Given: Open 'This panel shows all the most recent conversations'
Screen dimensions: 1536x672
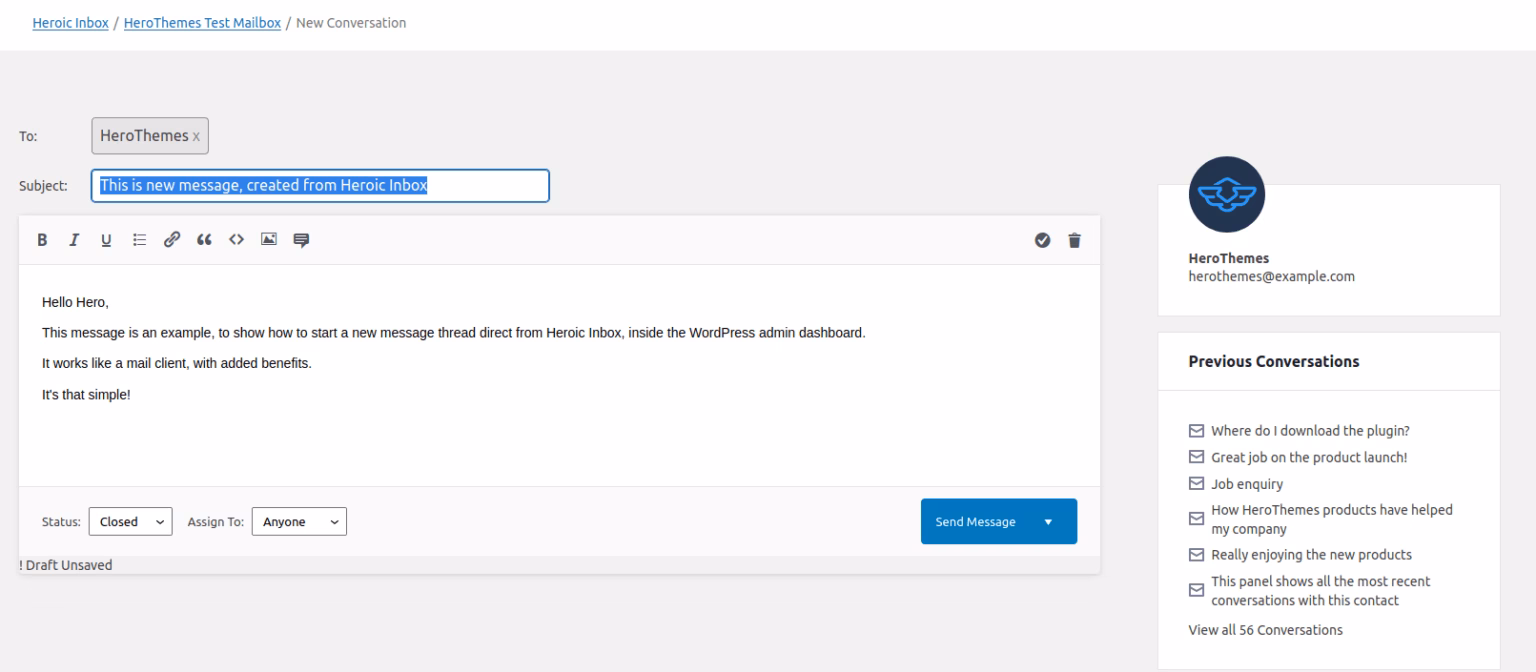Looking at the screenshot, I should point(1321,591).
